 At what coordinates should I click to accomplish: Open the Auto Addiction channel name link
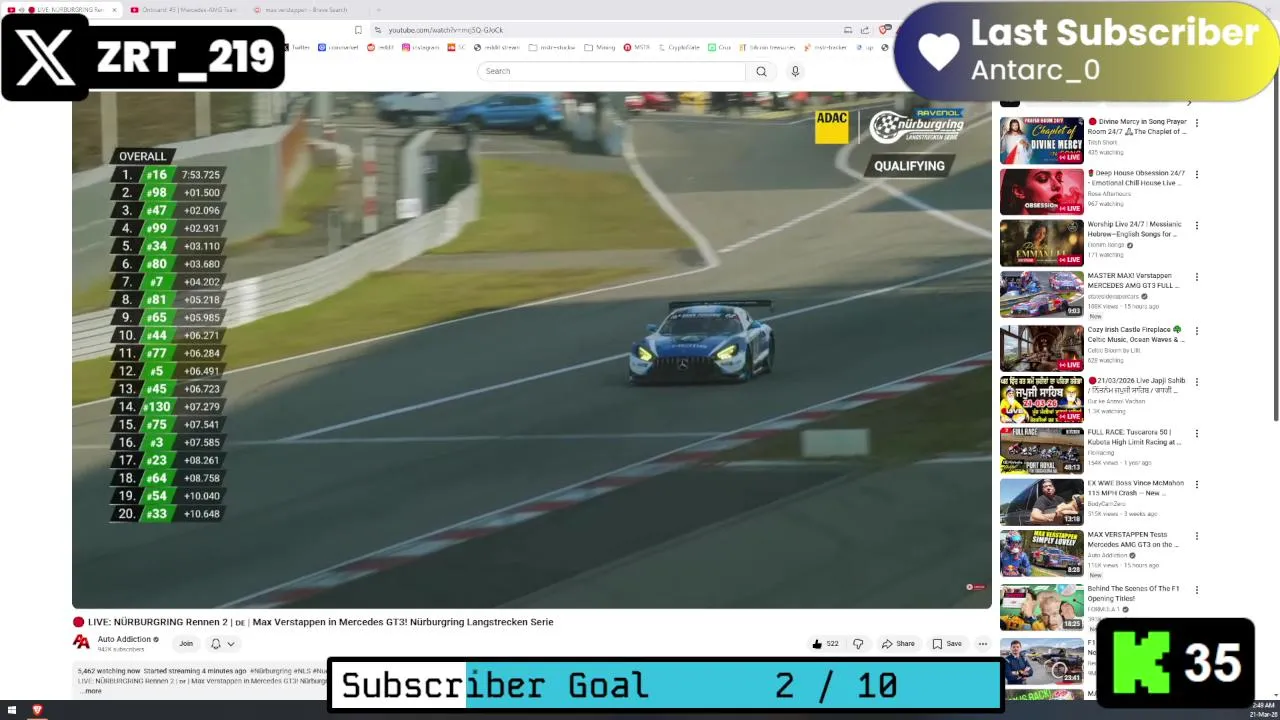pyautogui.click(x=124, y=639)
